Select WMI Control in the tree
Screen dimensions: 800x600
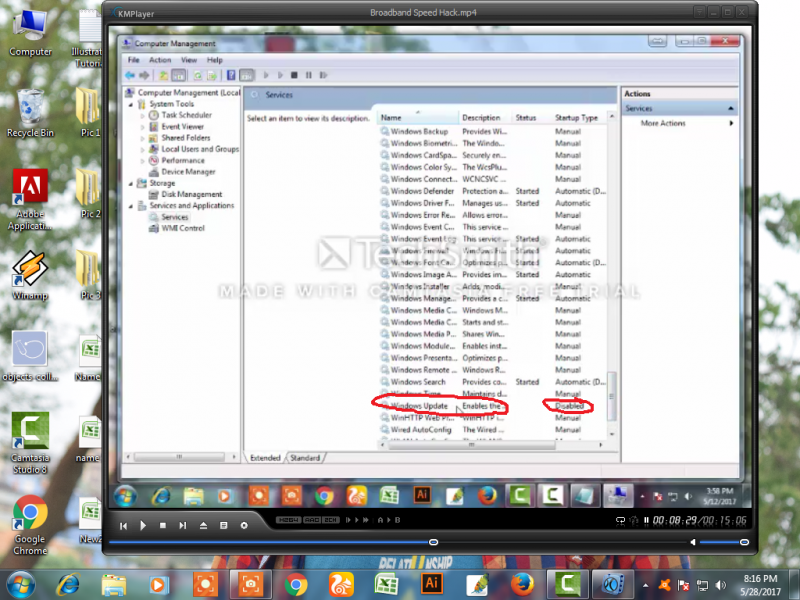tap(183, 228)
